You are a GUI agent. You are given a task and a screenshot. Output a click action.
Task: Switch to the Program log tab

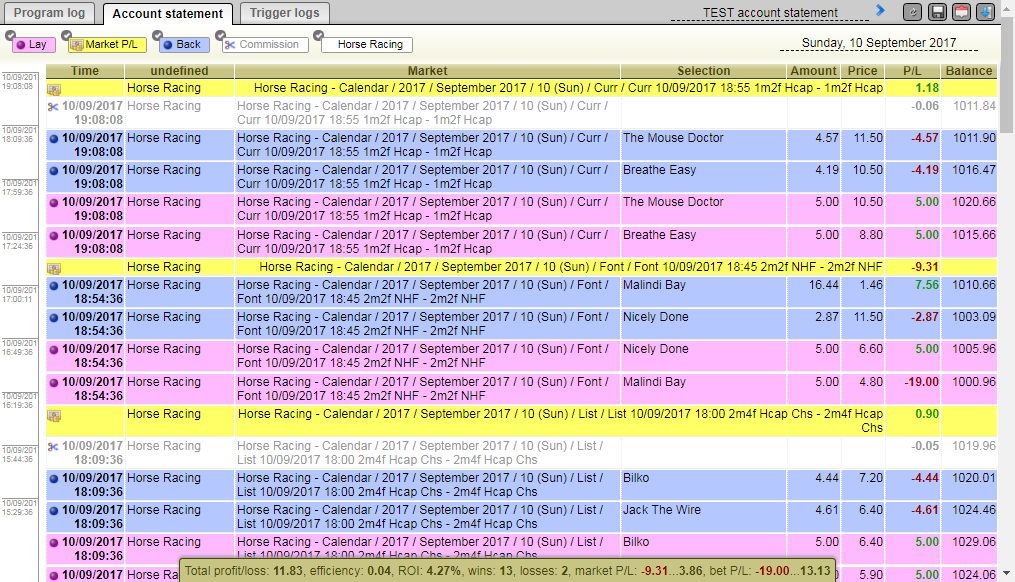49,13
